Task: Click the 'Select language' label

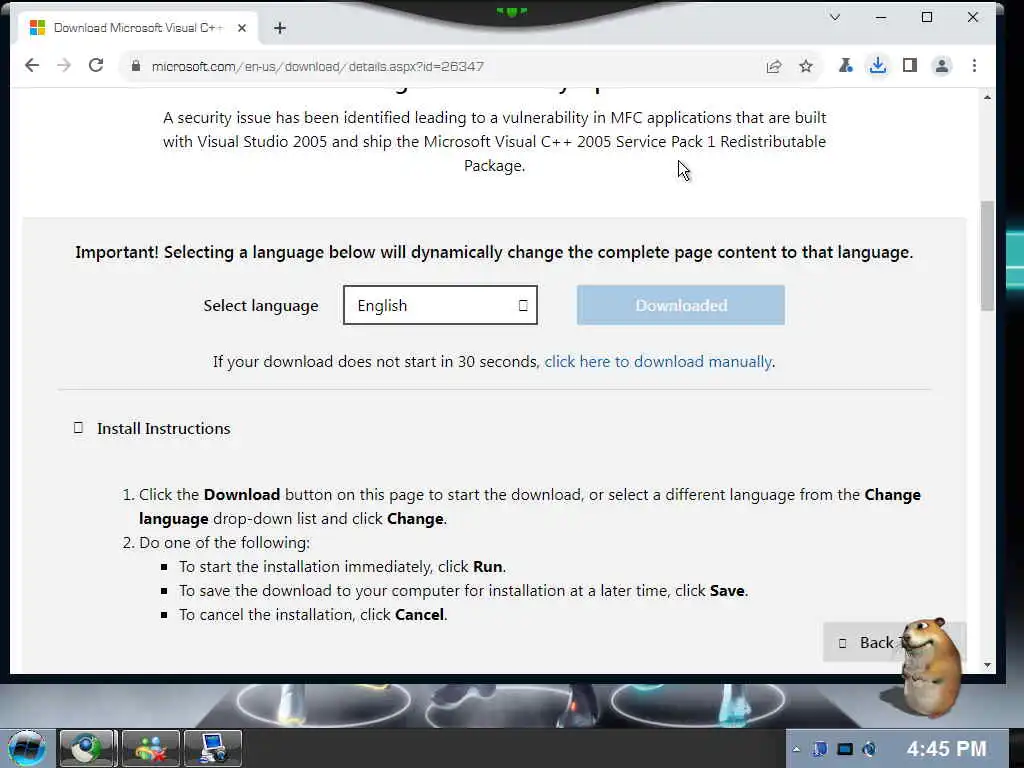Action: (x=261, y=306)
